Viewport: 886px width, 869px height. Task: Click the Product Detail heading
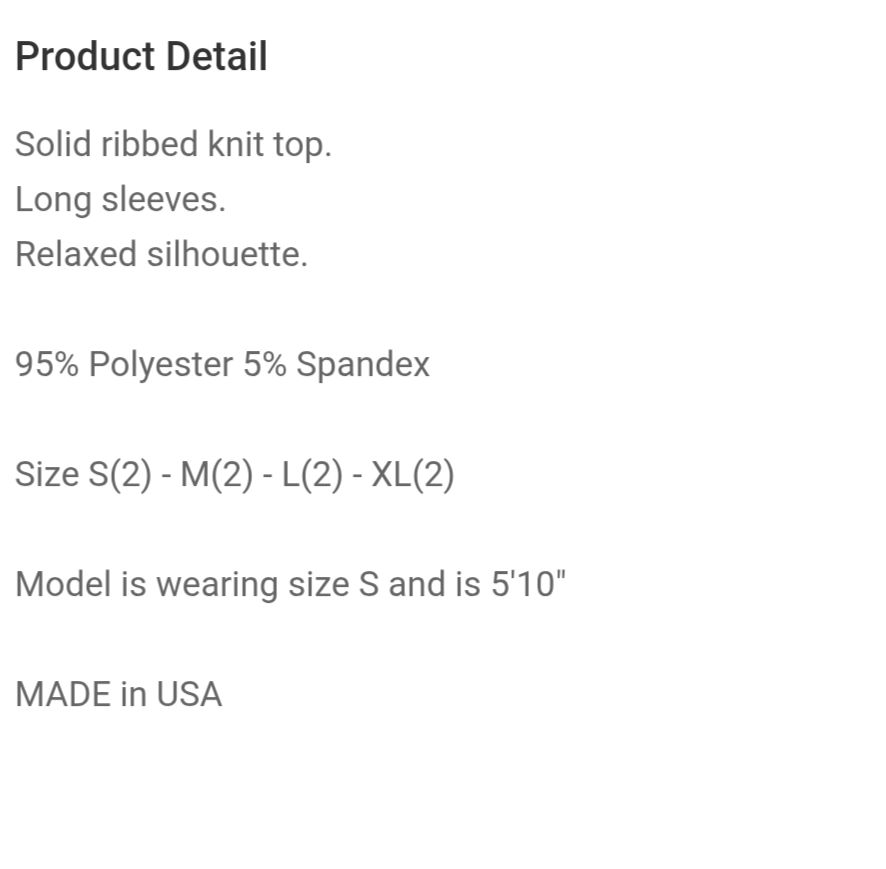(x=141, y=57)
